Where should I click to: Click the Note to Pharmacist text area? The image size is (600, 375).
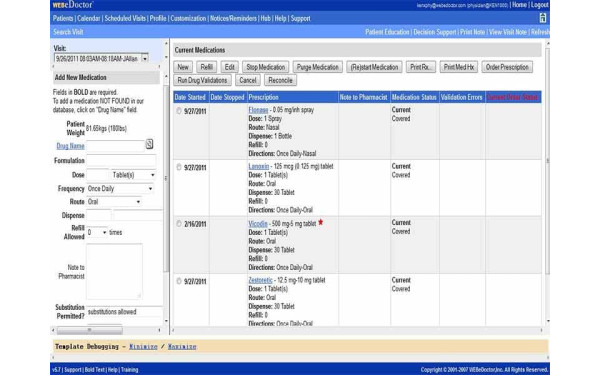pos(114,271)
